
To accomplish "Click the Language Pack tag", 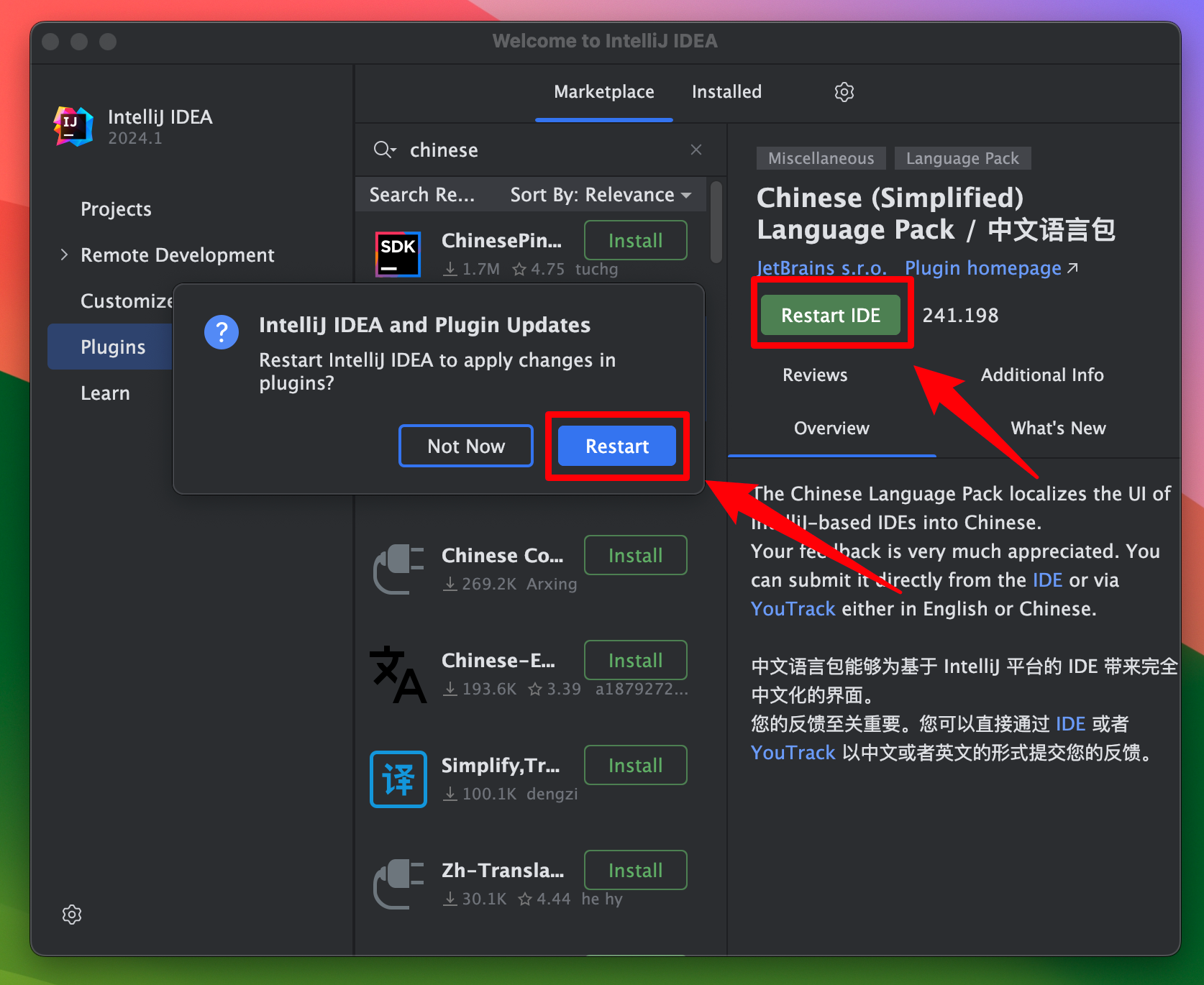I will pos(962,158).
